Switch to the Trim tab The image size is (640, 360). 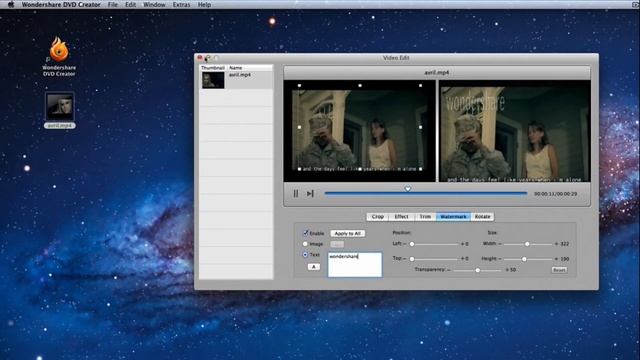click(x=425, y=217)
